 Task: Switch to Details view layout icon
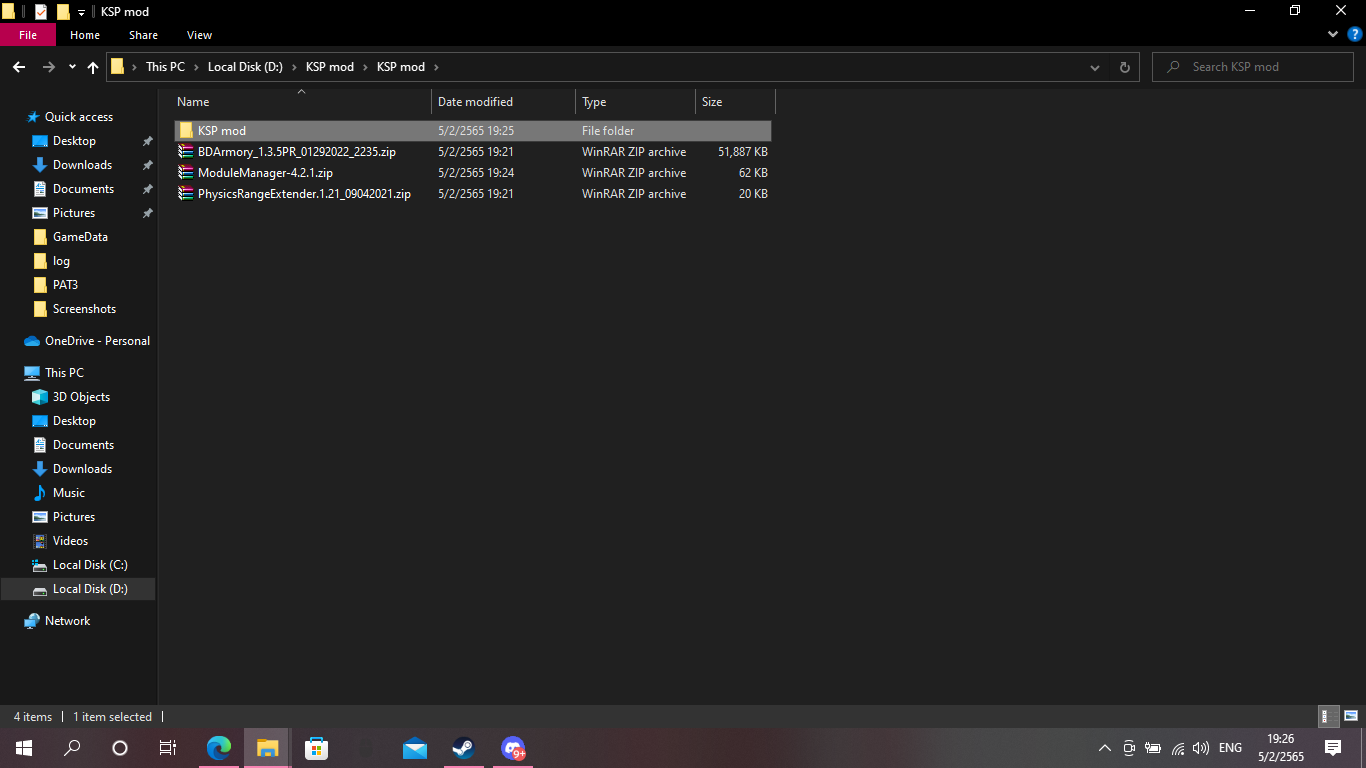1329,716
